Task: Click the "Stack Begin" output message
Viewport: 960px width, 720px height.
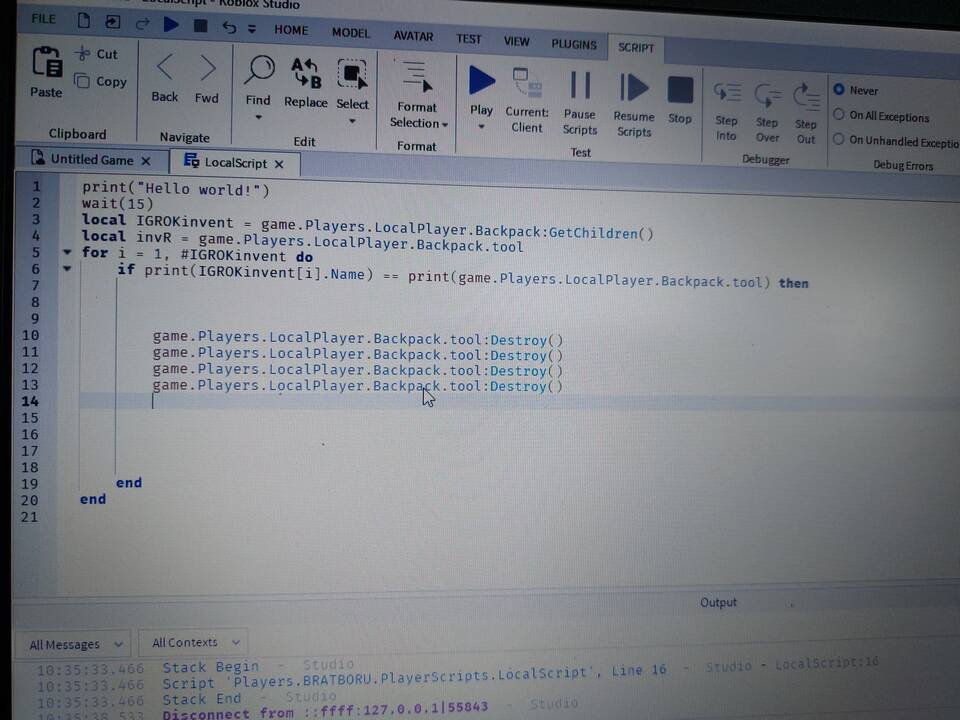Action: coord(211,667)
